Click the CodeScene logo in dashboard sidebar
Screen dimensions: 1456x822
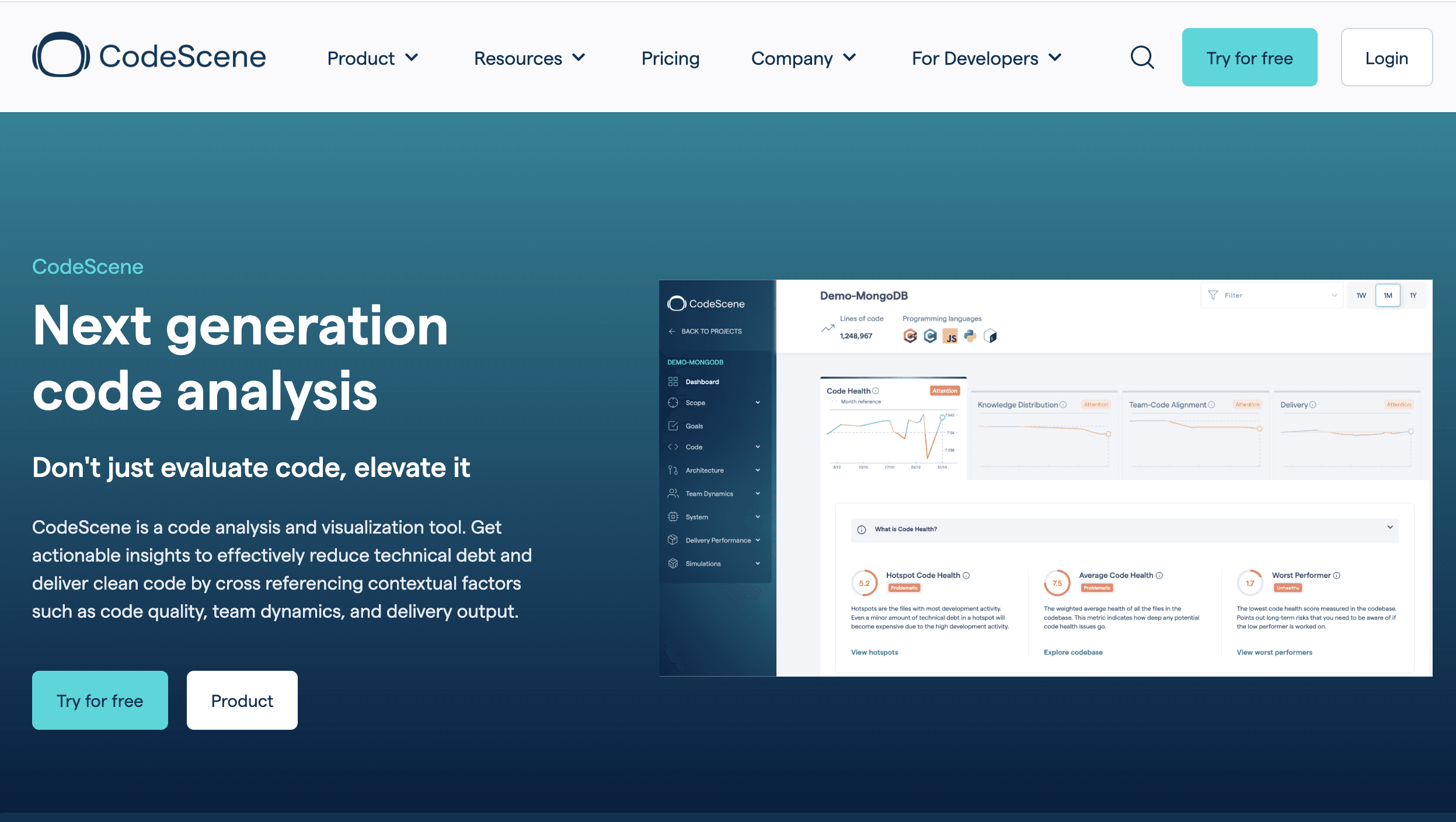[x=706, y=304]
